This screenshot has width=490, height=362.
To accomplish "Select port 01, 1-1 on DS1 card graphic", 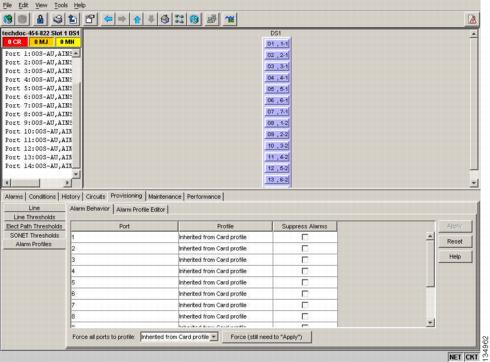I will point(277,44).
